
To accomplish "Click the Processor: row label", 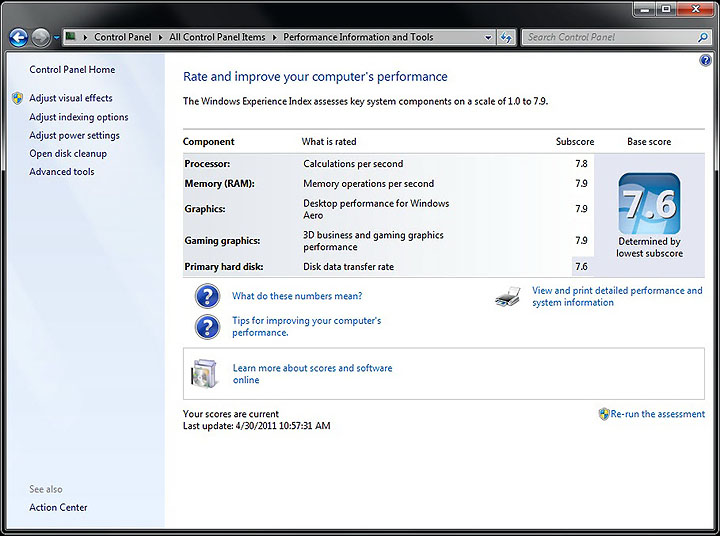I will coord(207,164).
